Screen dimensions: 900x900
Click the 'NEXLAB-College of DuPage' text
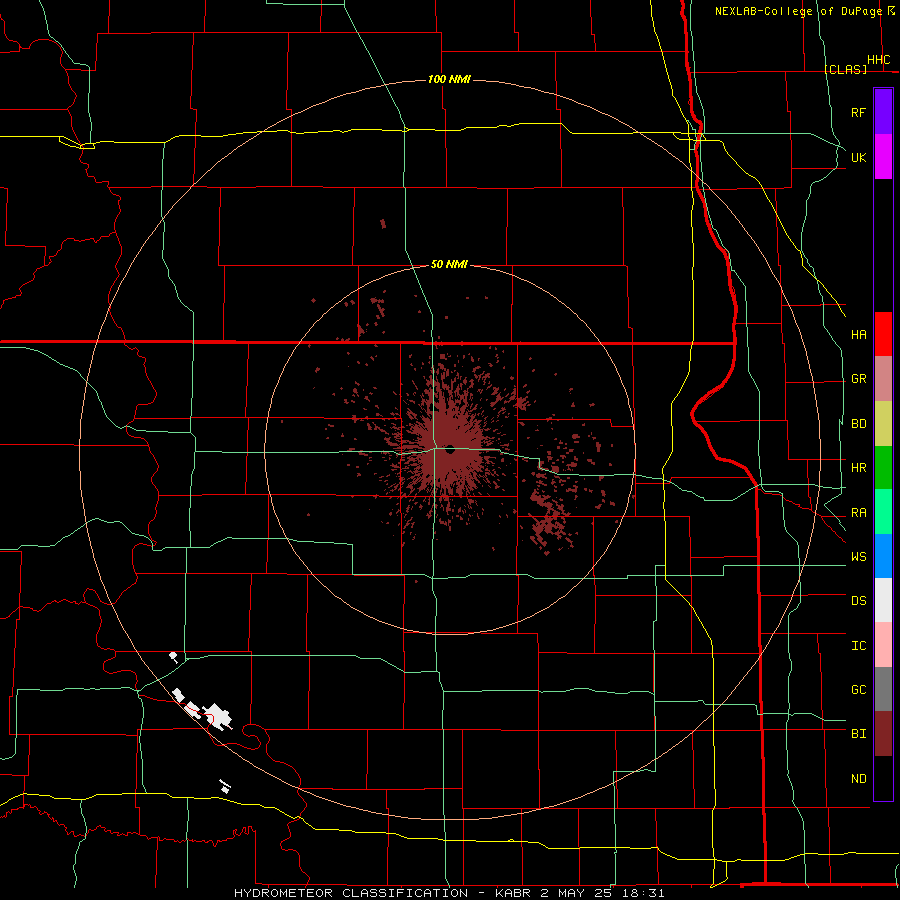pyautogui.click(x=797, y=11)
